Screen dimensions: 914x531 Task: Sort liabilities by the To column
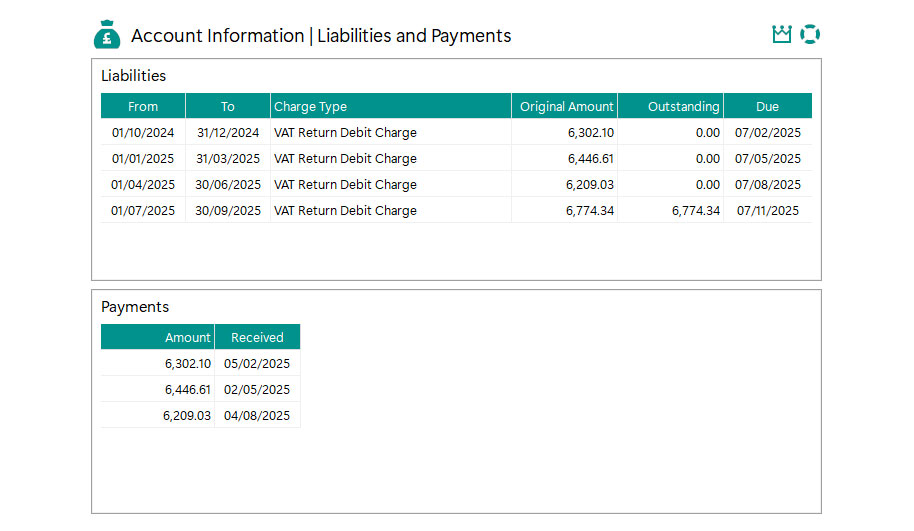click(228, 107)
